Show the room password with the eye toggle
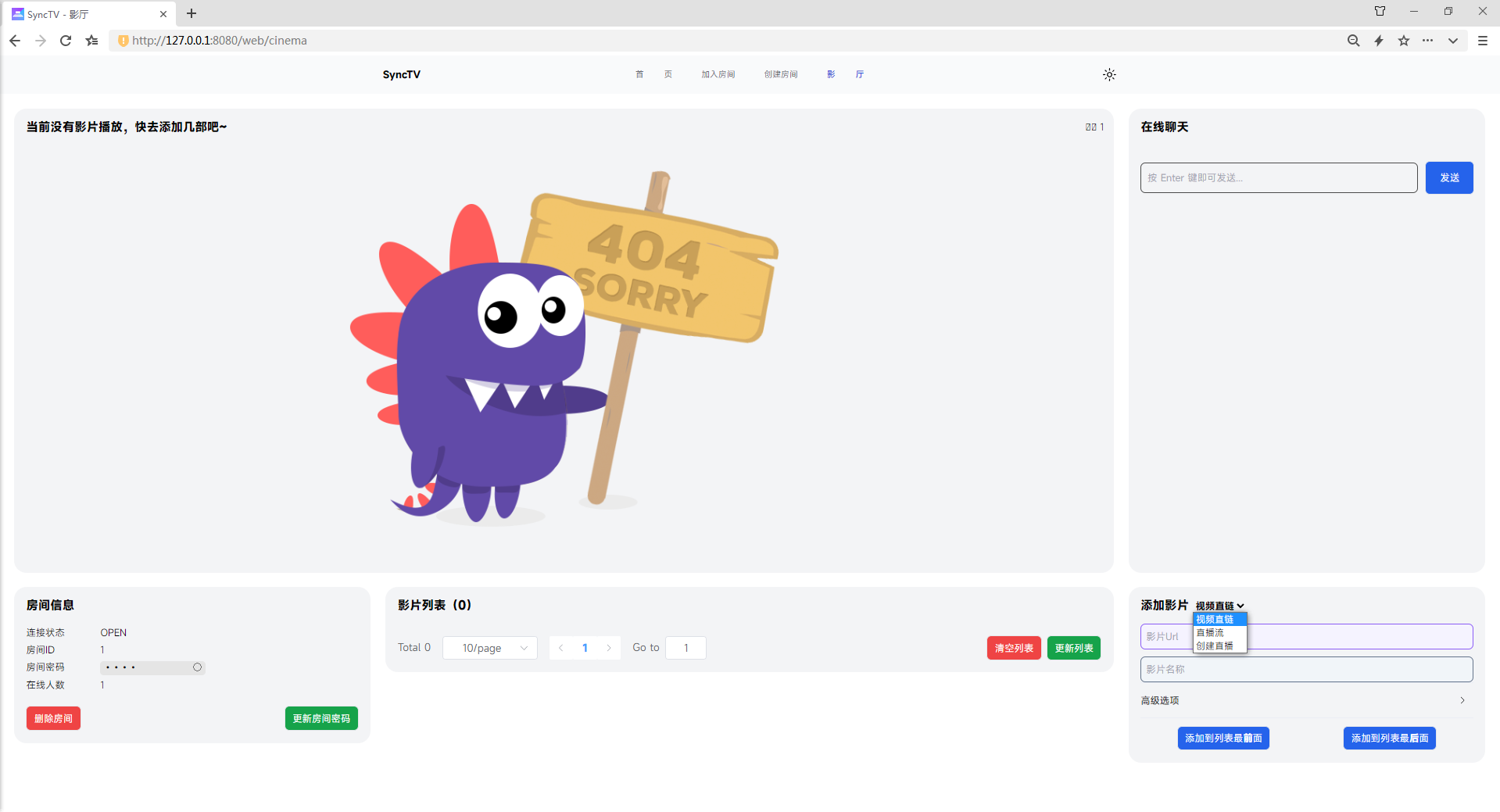 197,667
